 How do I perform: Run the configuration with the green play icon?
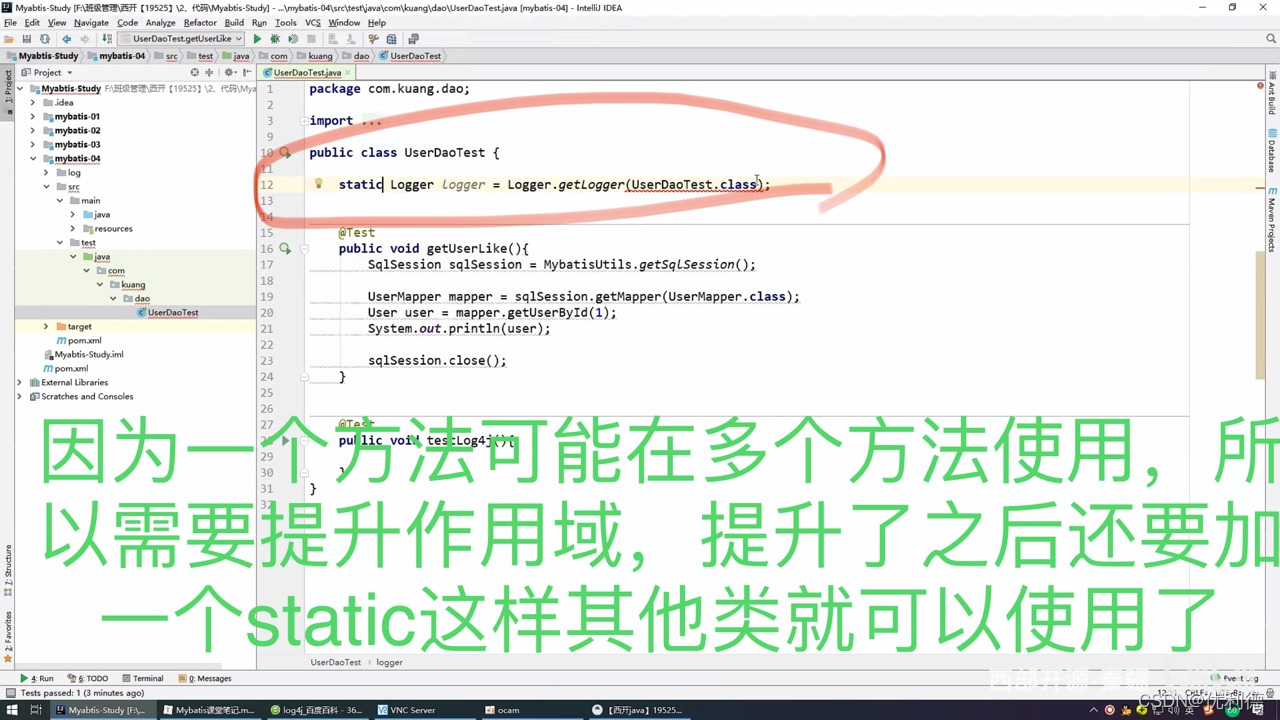click(257, 39)
